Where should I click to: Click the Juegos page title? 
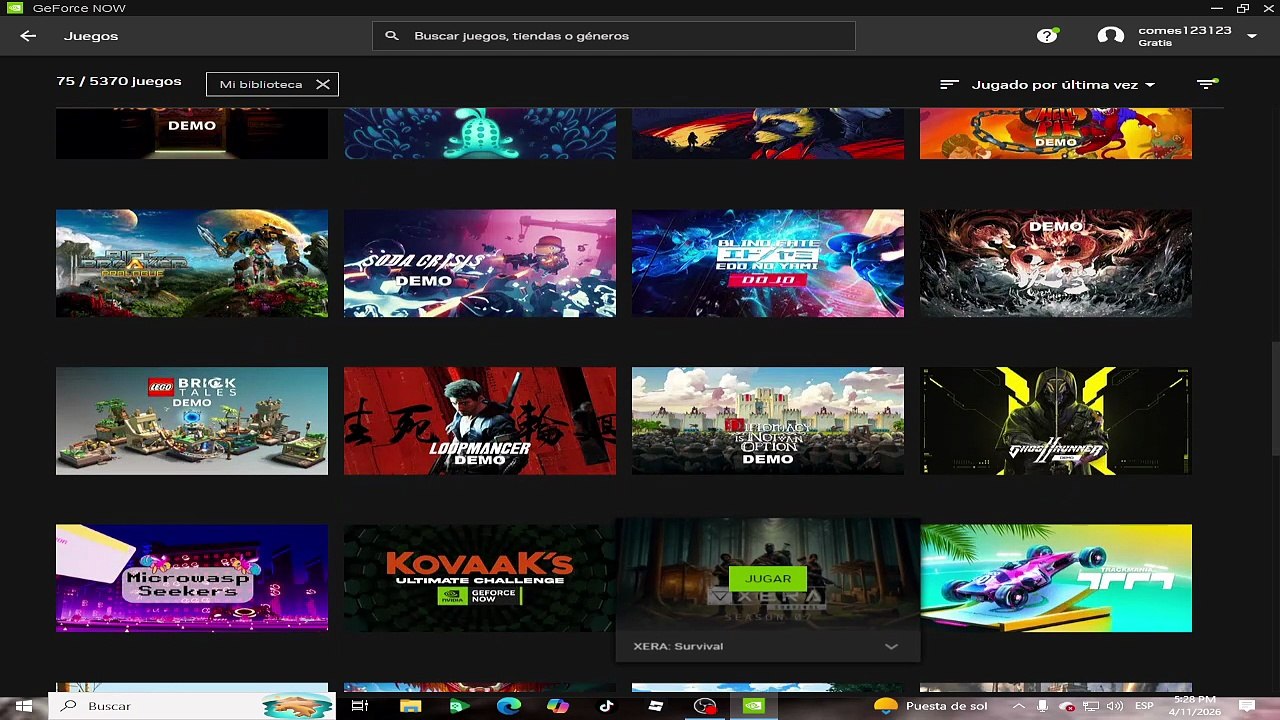[91, 36]
